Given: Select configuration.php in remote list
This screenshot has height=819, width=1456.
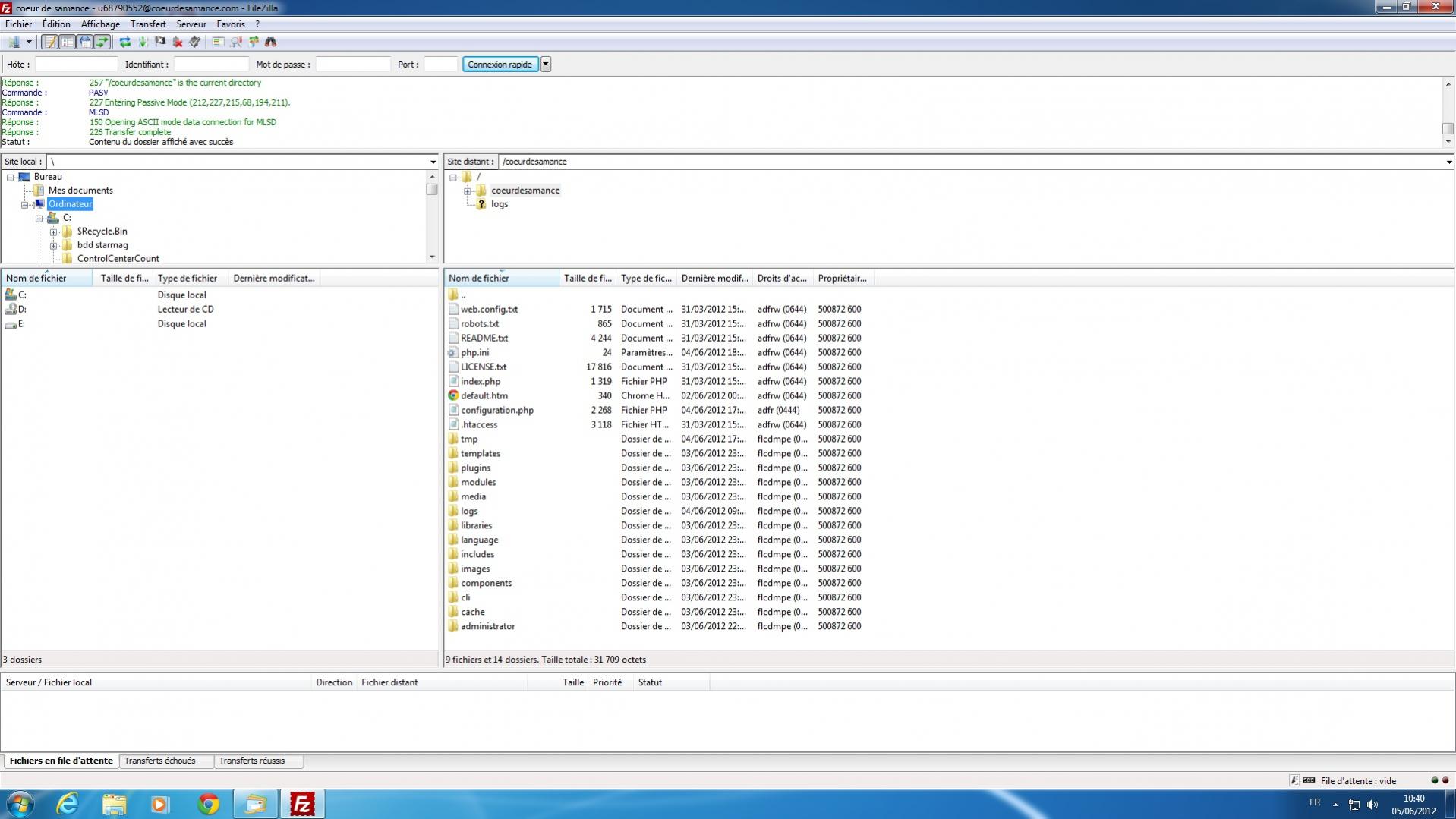Looking at the screenshot, I should (497, 411).
